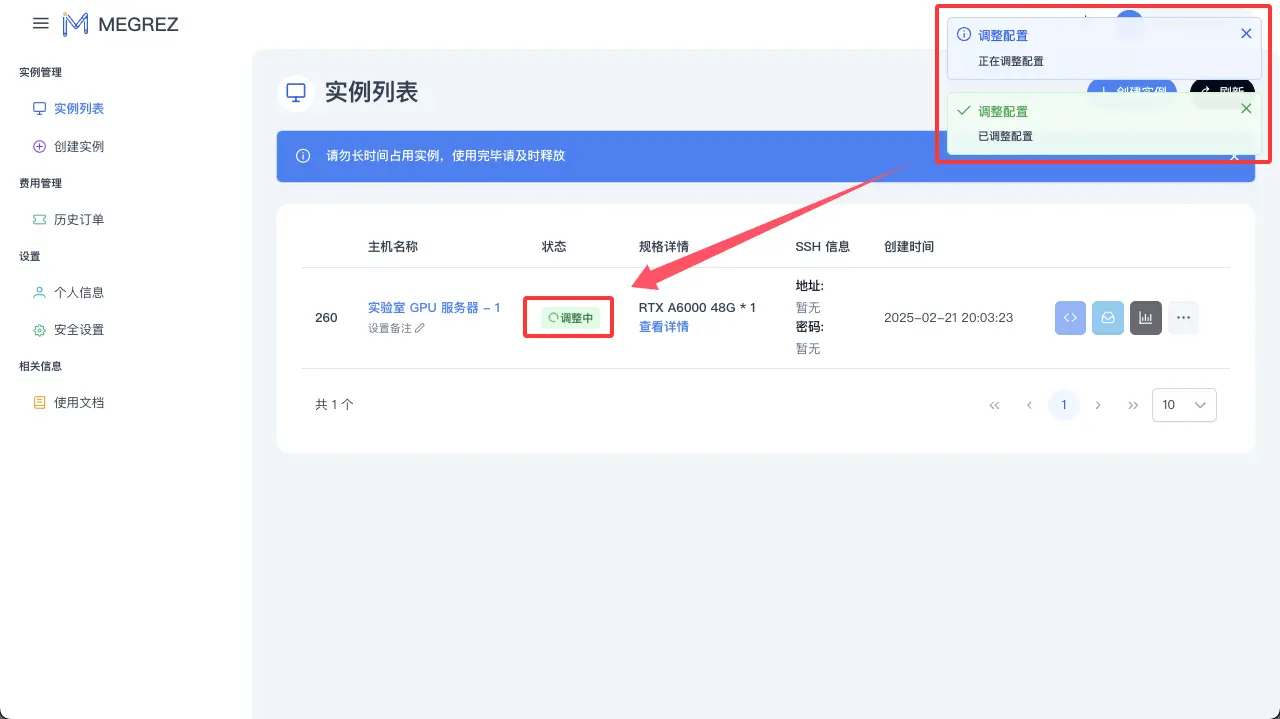Image resolution: width=1280 pixels, height=719 pixels.
Task: Click the info icon in the blue banner
Action: [302, 157]
